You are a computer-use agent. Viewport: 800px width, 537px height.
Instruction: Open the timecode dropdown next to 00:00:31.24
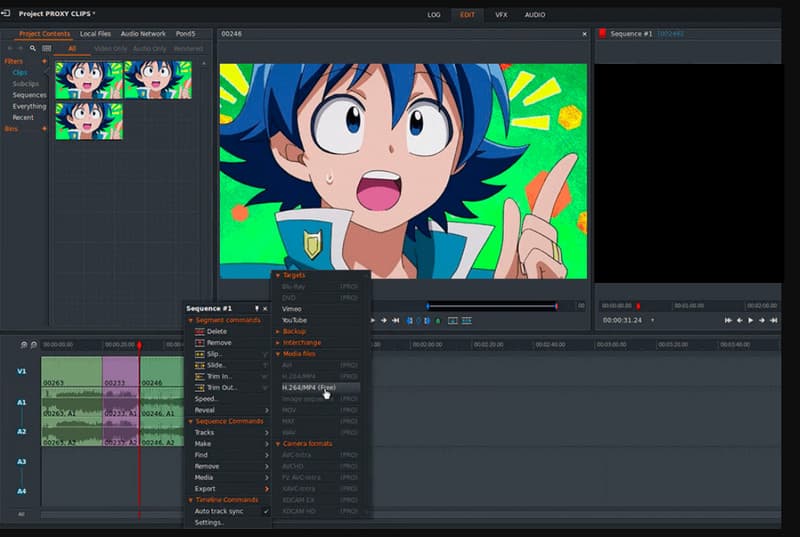click(653, 320)
